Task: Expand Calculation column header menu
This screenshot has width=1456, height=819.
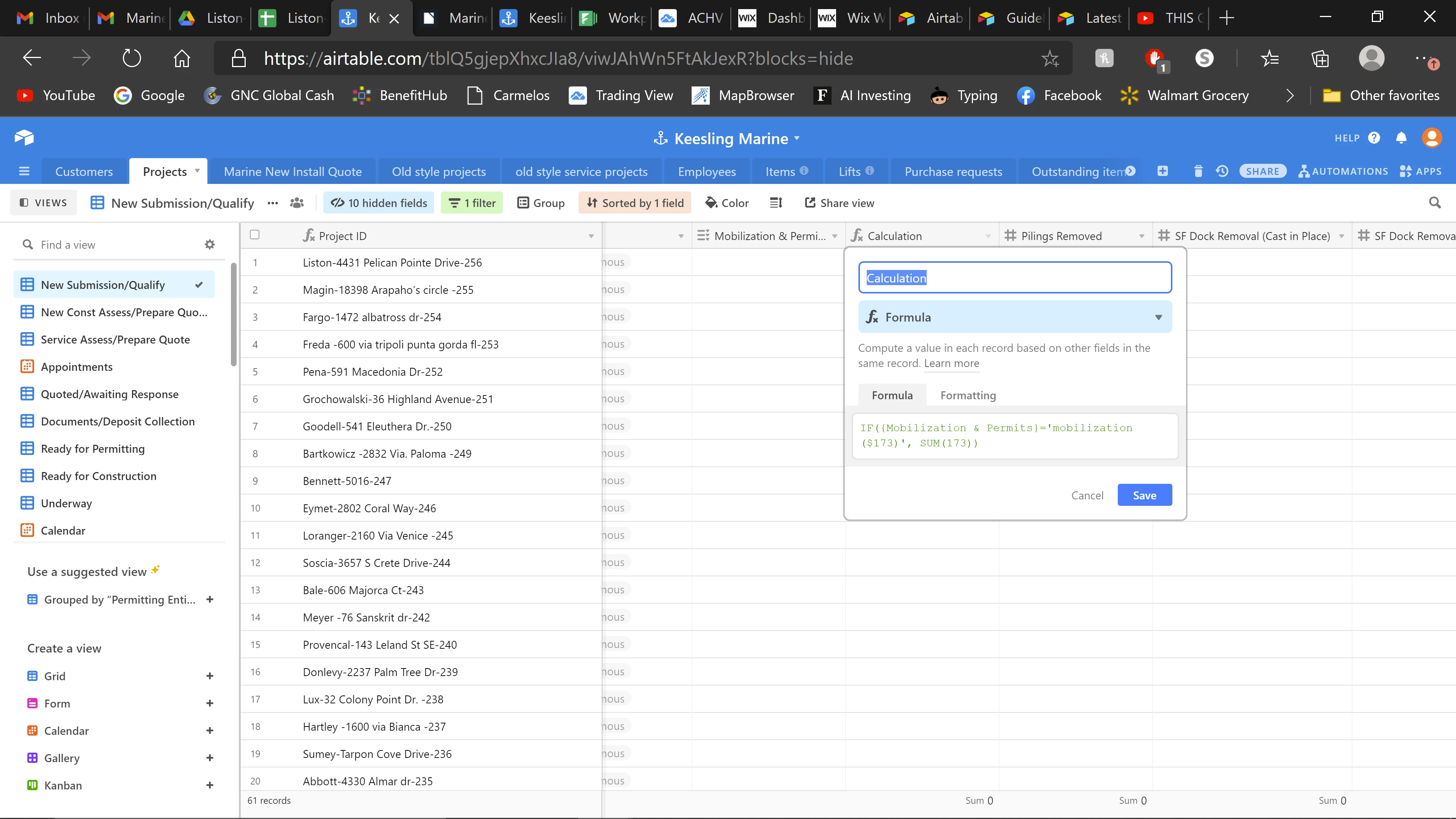Action: click(988, 236)
